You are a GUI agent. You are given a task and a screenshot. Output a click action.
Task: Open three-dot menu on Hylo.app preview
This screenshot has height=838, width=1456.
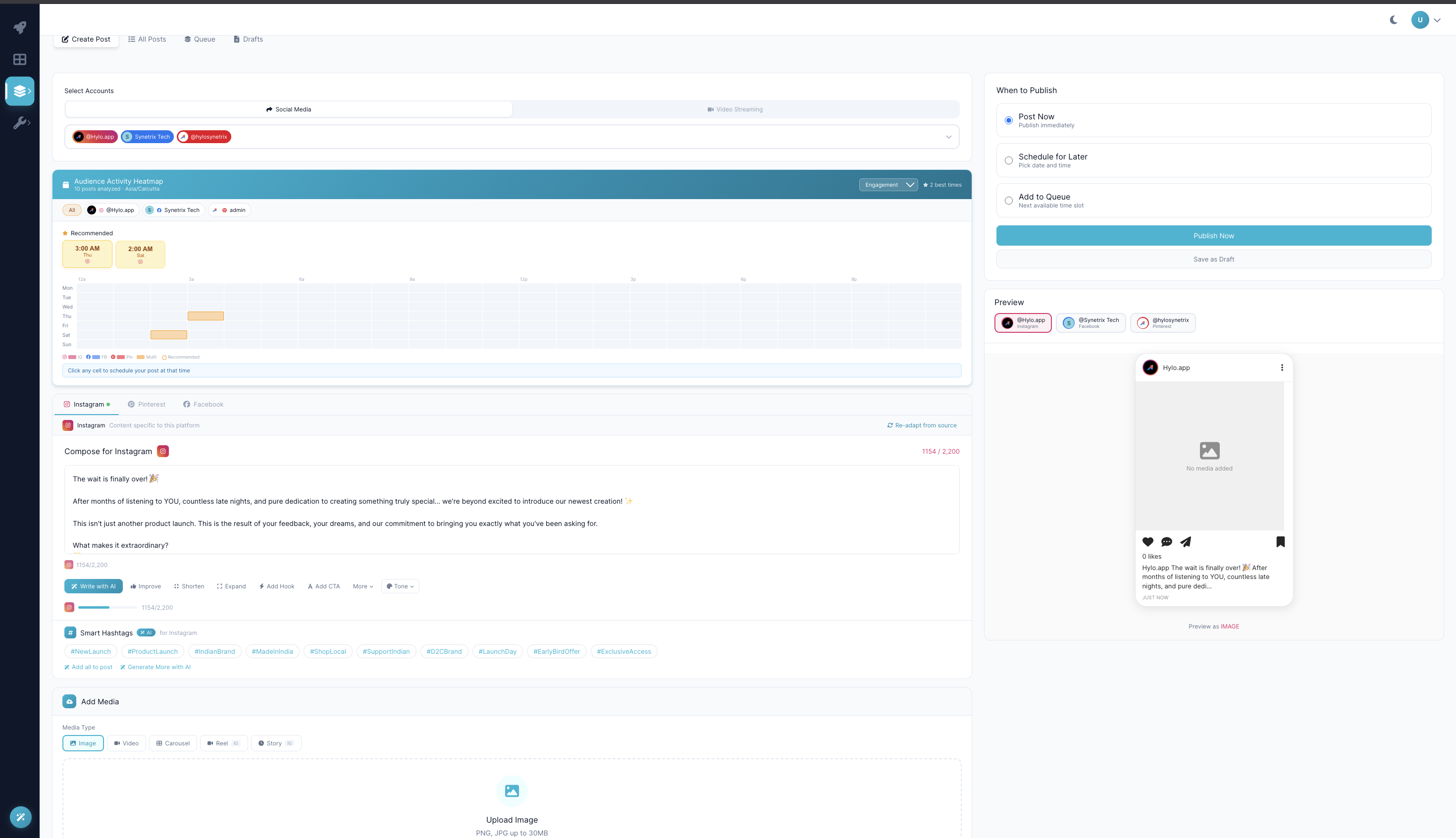tap(1282, 368)
